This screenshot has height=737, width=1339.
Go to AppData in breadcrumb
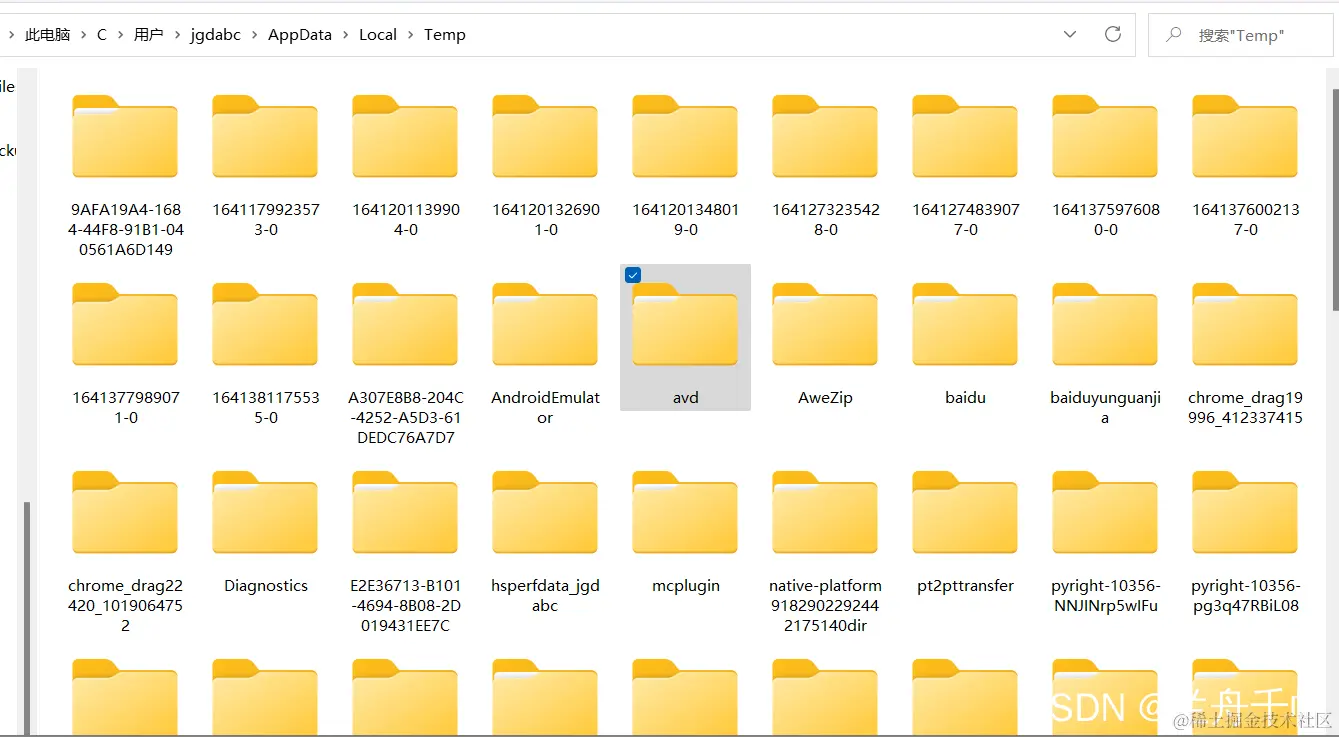click(300, 34)
